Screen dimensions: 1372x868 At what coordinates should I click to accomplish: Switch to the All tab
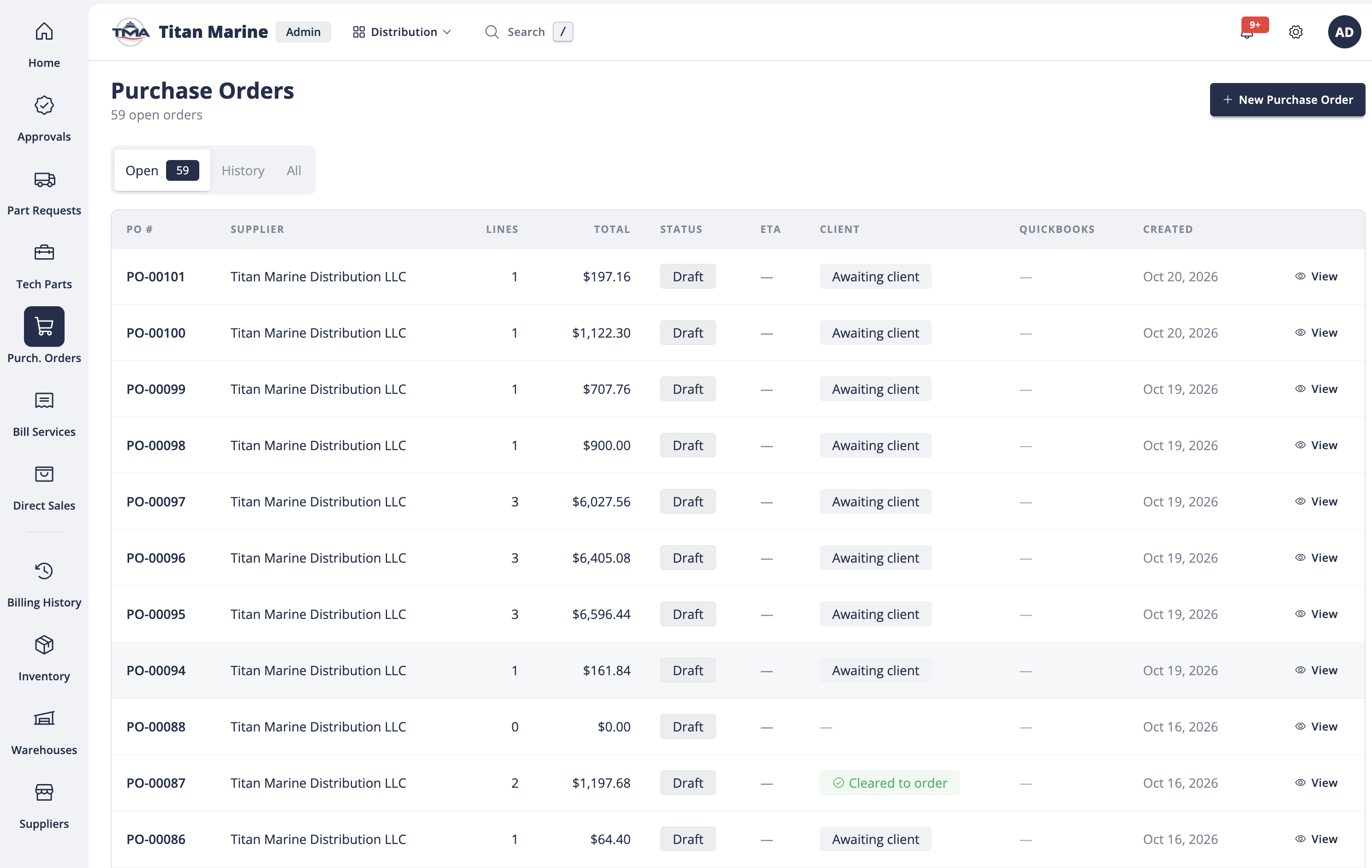(294, 170)
